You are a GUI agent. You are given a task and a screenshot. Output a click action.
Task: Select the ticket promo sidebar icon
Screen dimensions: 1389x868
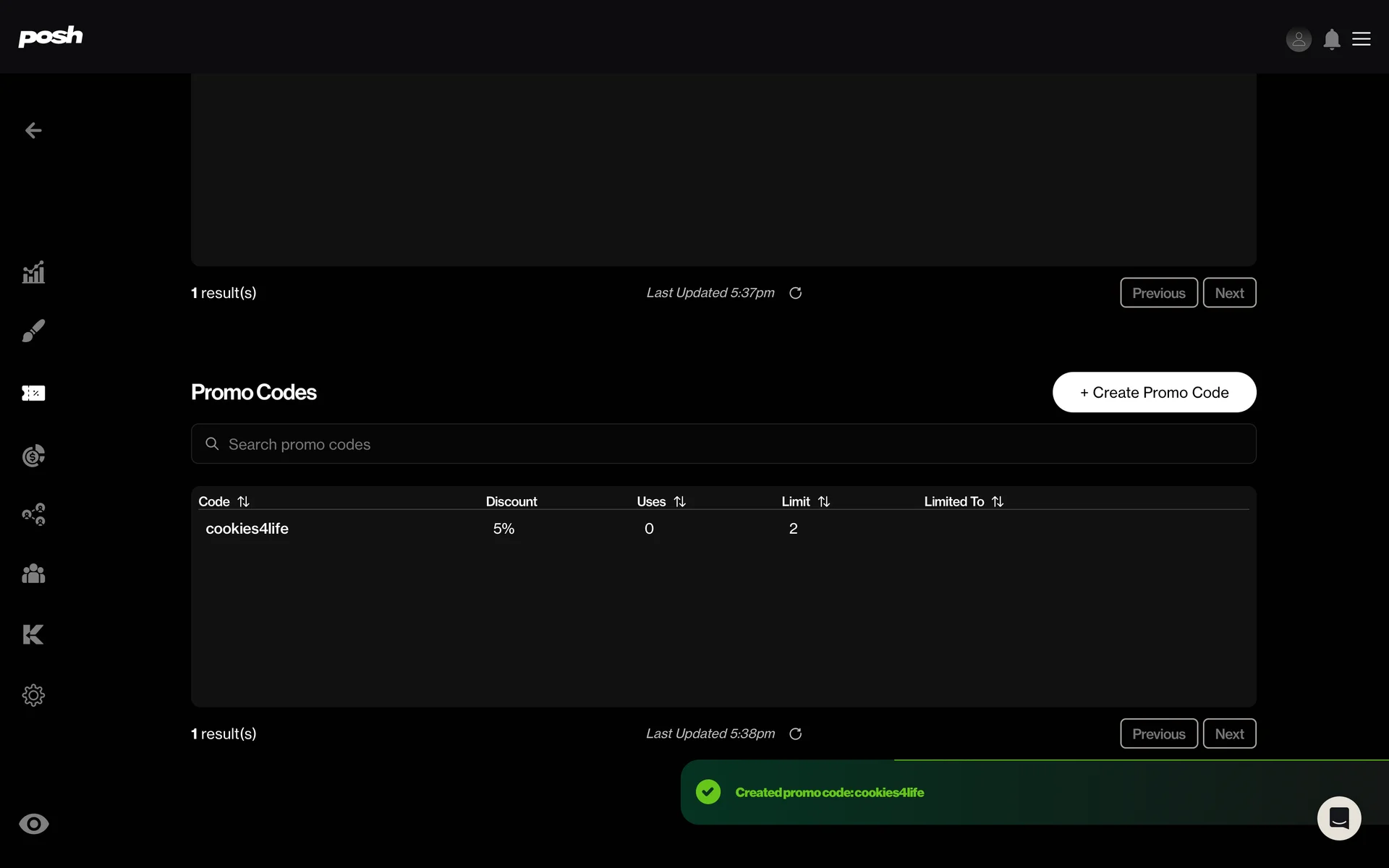33,393
